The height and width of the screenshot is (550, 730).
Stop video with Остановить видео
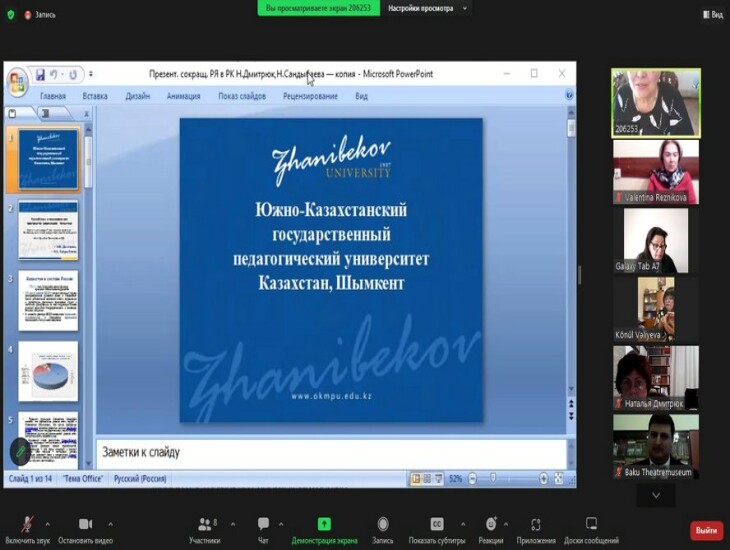[x=85, y=530]
